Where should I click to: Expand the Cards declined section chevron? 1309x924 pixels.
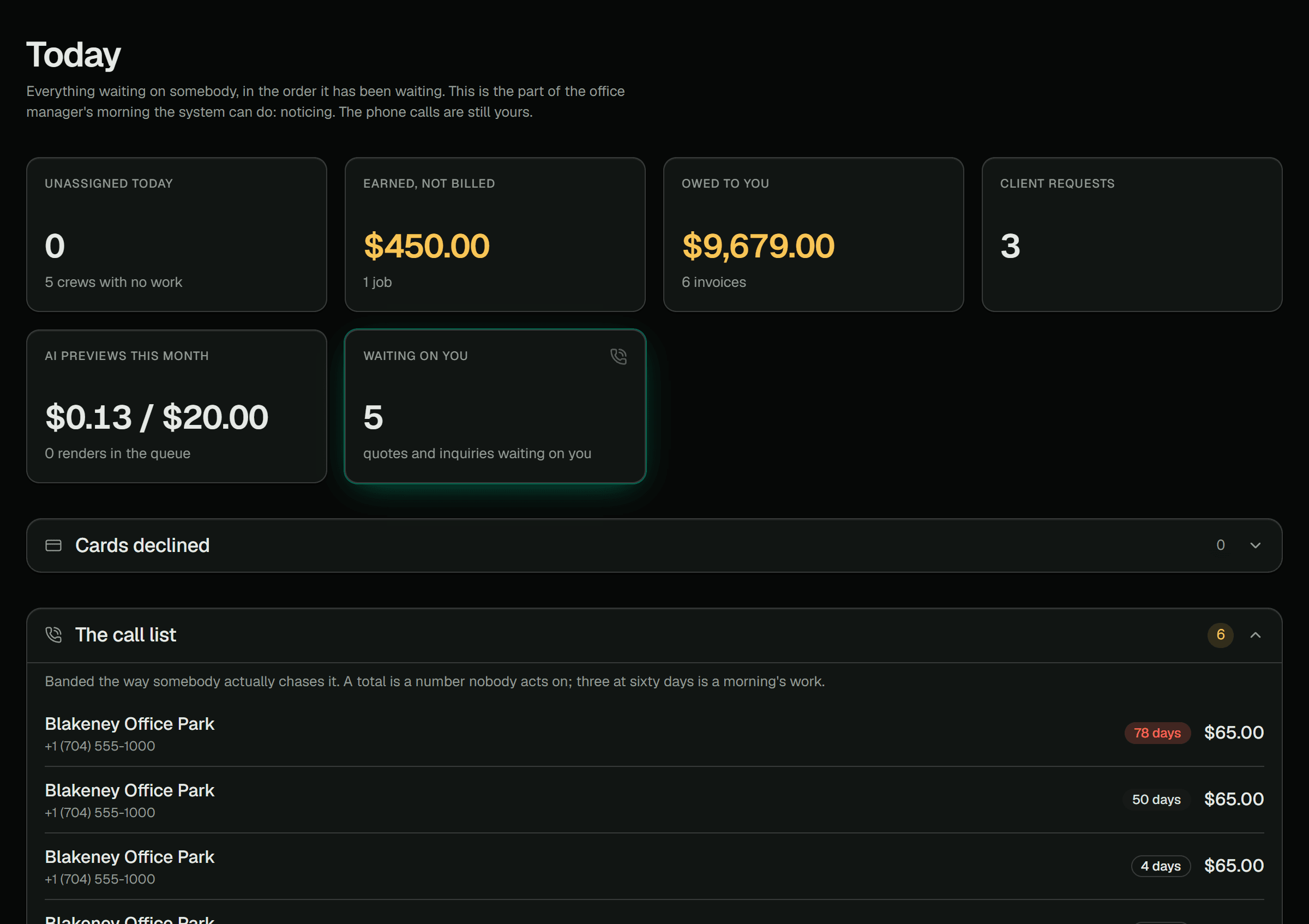(x=1256, y=545)
